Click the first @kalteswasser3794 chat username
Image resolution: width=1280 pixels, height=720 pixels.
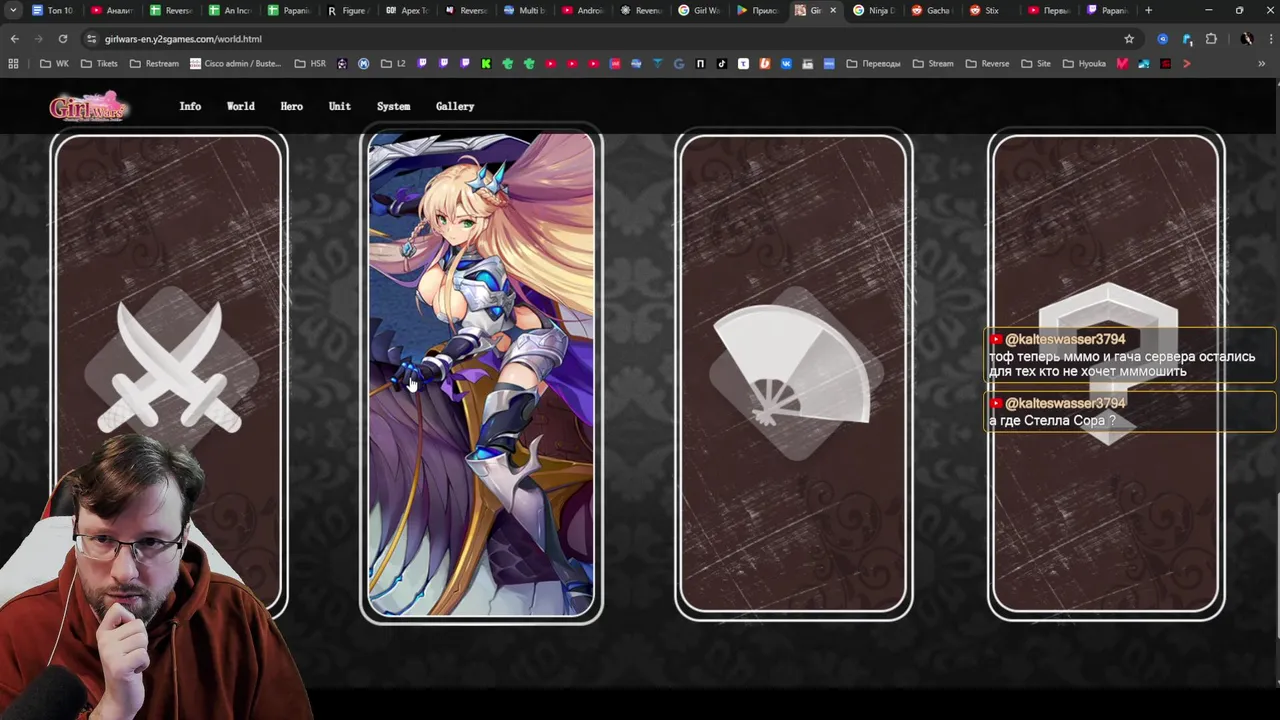pyautogui.click(x=1064, y=339)
